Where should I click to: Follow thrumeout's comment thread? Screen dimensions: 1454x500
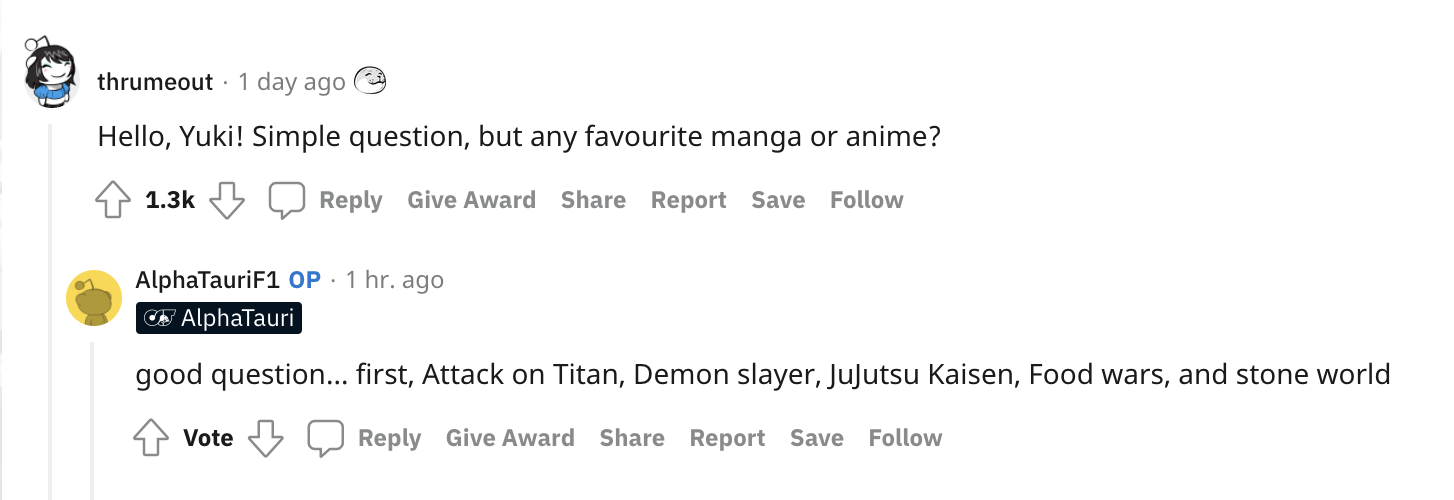[x=866, y=200]
